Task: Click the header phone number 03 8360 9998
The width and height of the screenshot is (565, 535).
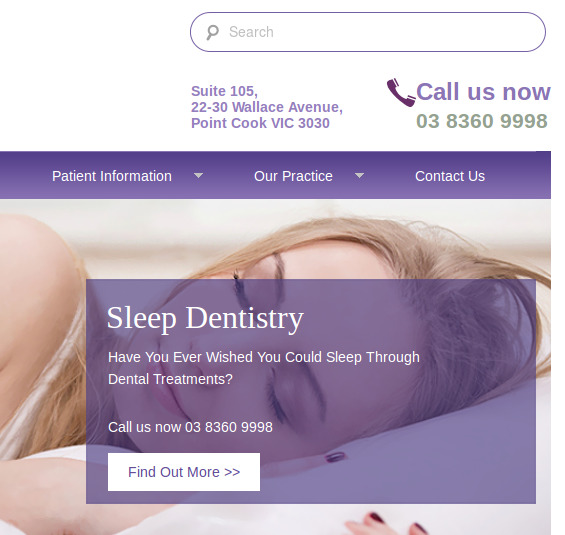Action: tap(482, 121)
